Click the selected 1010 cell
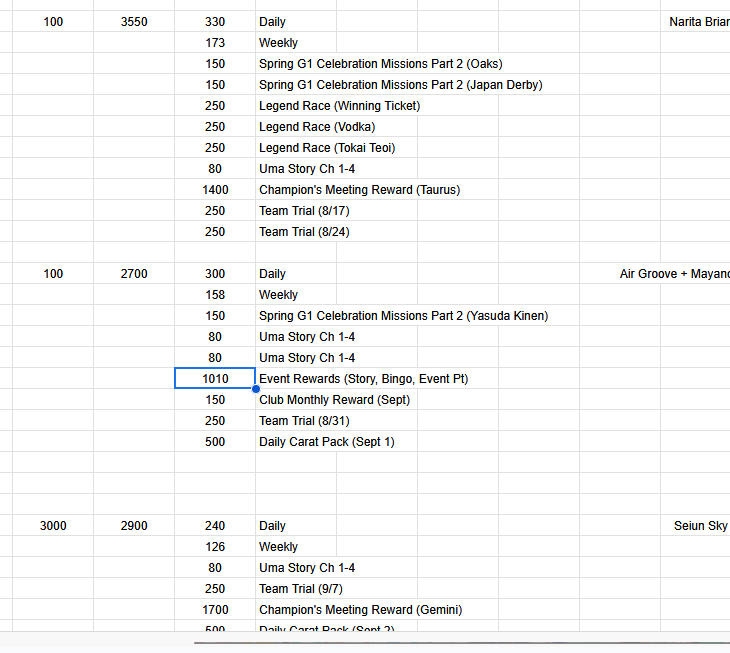 pos(215,378)
